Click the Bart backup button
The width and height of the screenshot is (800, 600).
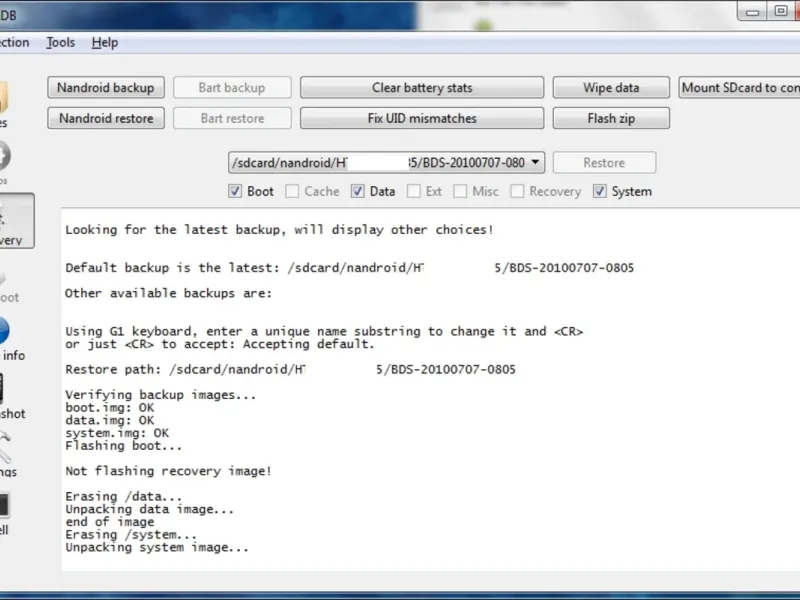point(232,88)
